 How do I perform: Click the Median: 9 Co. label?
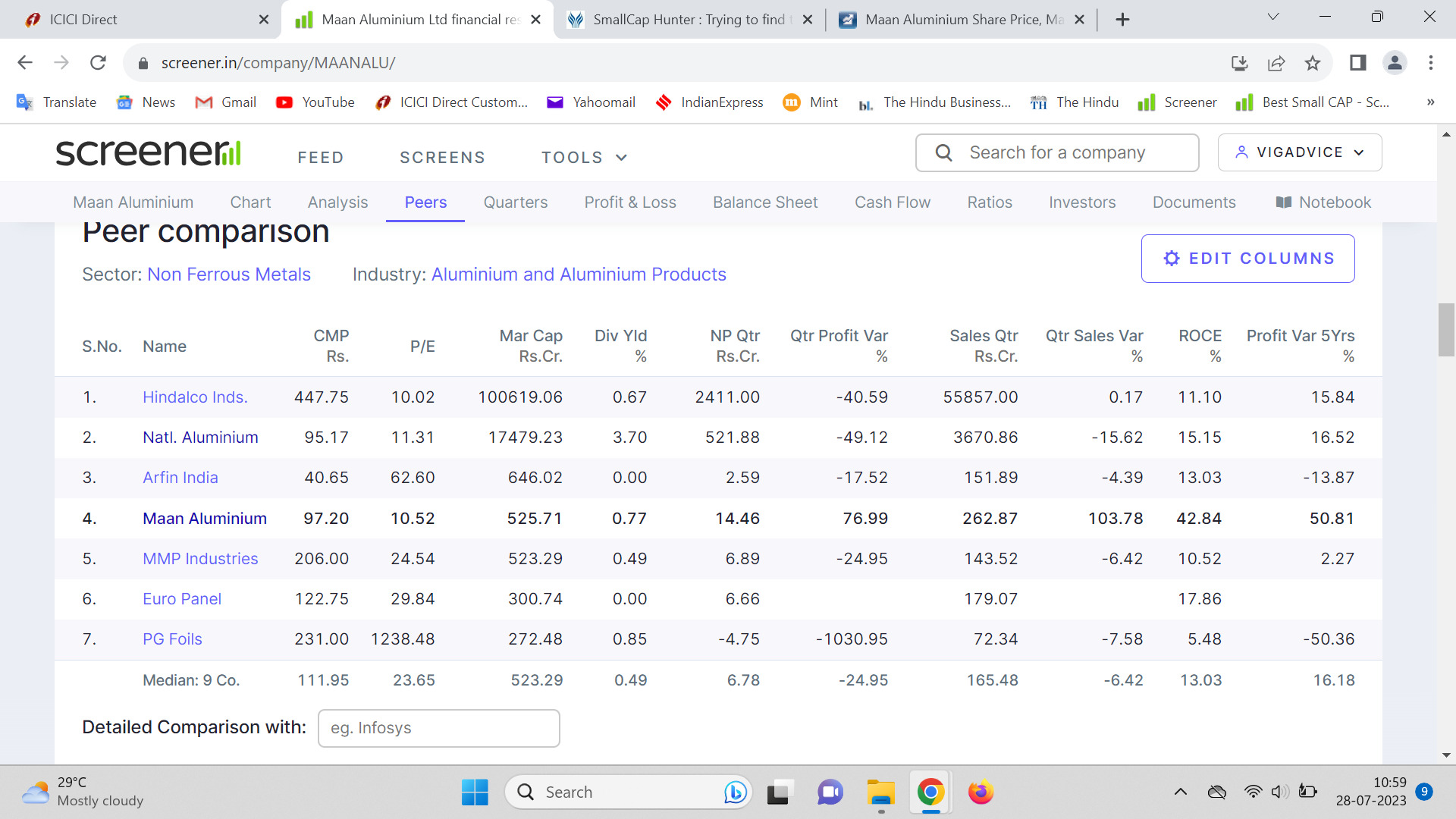(191, 680)
